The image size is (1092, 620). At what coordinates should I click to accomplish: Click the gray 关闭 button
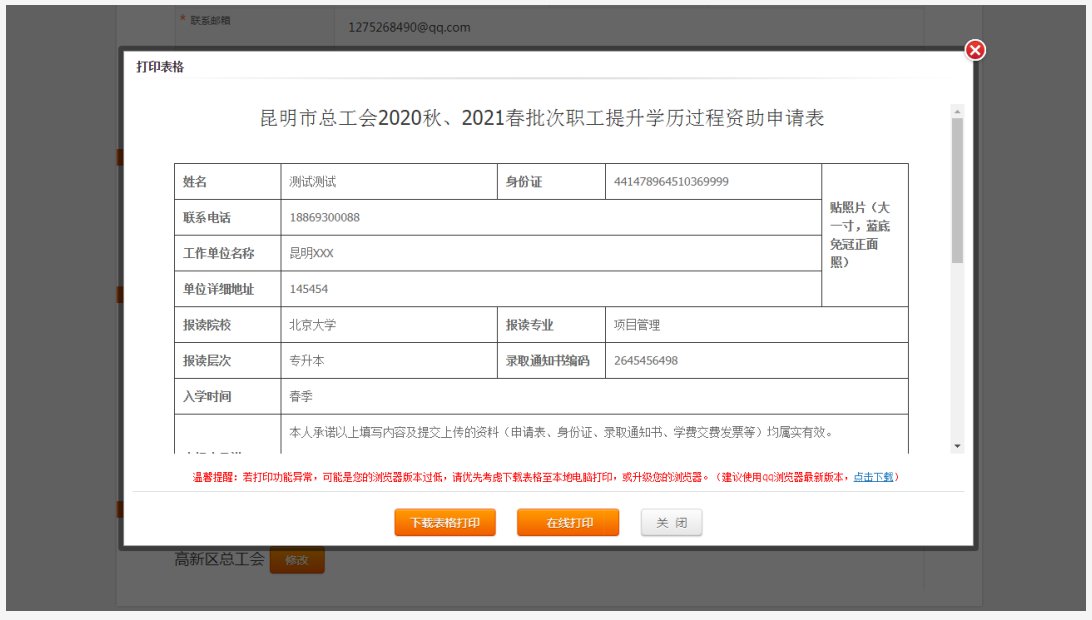point(671,523)
